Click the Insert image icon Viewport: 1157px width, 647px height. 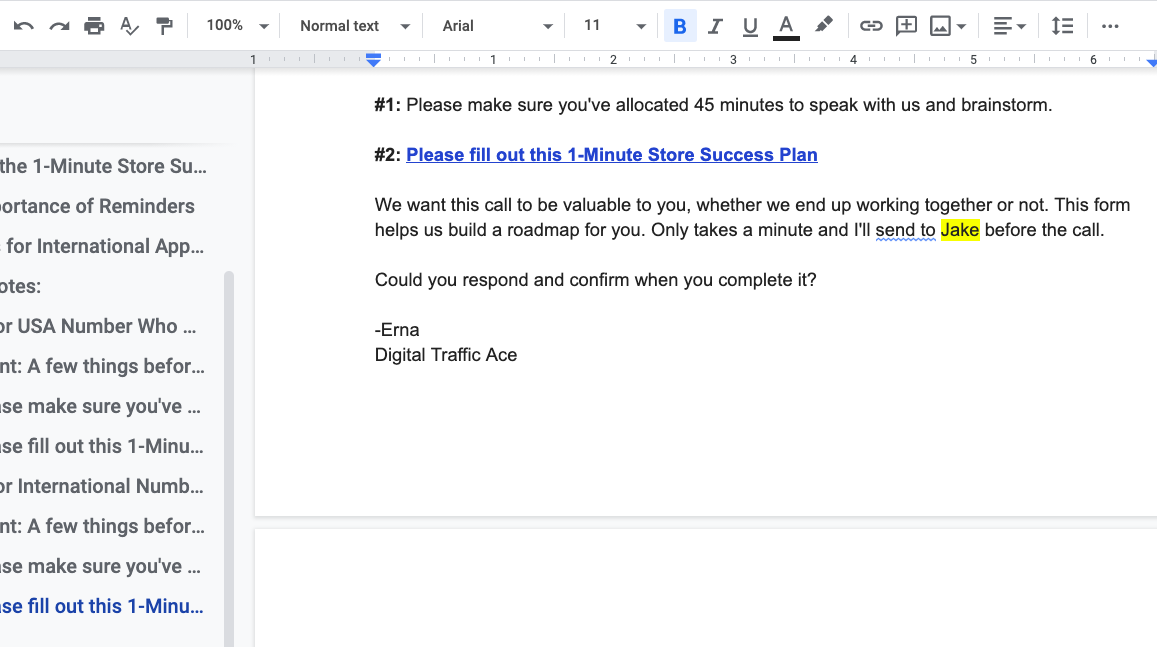(941, 26)
